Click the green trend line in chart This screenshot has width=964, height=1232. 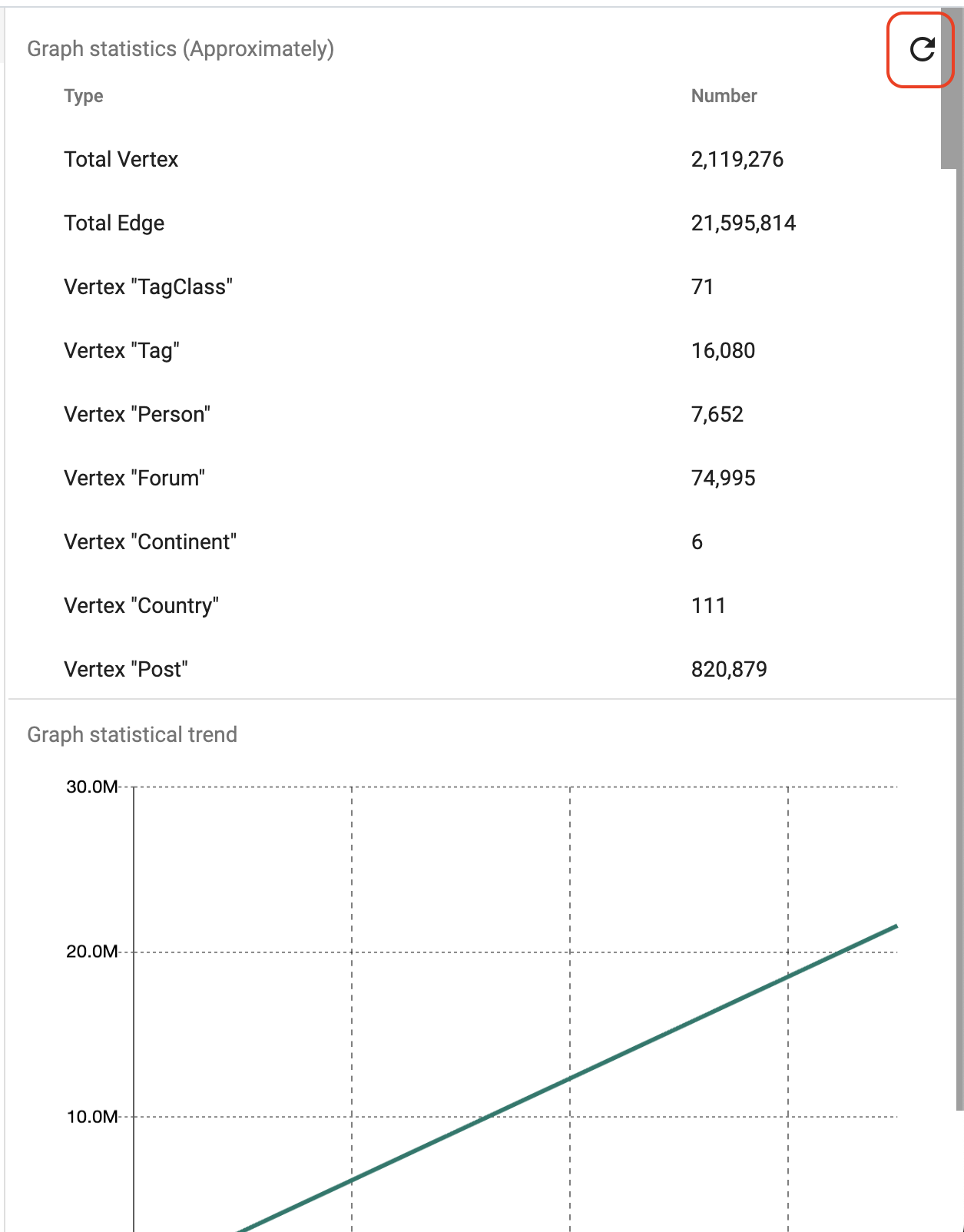(570, 1078)
